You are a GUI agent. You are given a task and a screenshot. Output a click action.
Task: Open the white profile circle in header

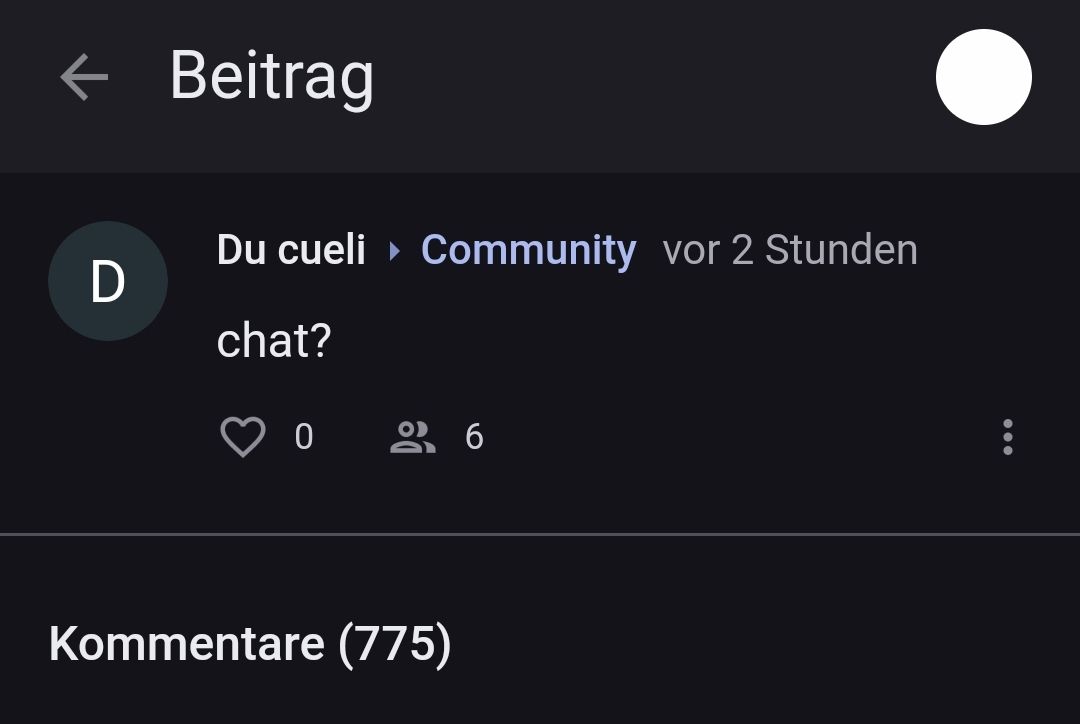pyautogui.click(x=983, y=78)
